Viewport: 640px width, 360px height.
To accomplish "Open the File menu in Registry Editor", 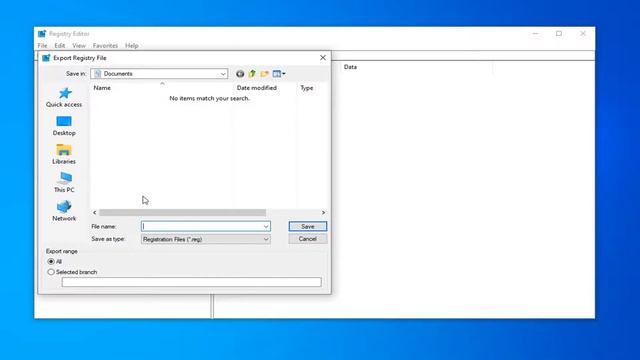I will pos(42,46).
